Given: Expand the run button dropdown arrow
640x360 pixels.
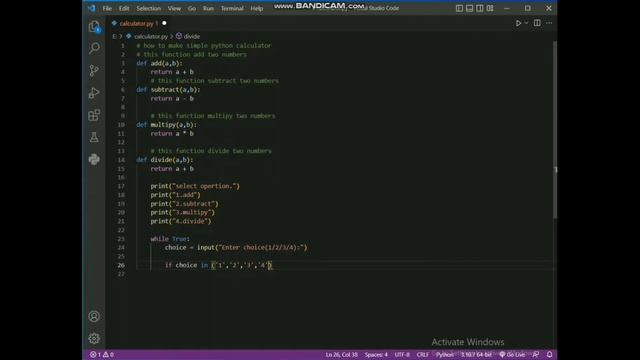Looking at the screenshot, I should 526,23.
